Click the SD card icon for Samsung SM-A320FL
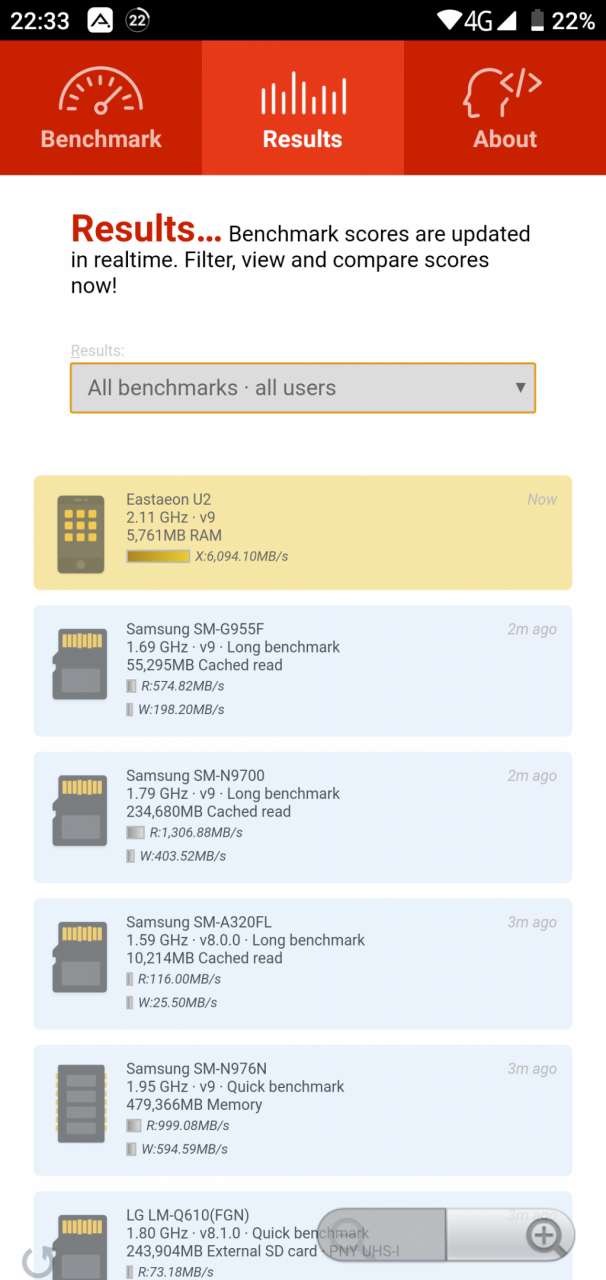 coord(80,958)
